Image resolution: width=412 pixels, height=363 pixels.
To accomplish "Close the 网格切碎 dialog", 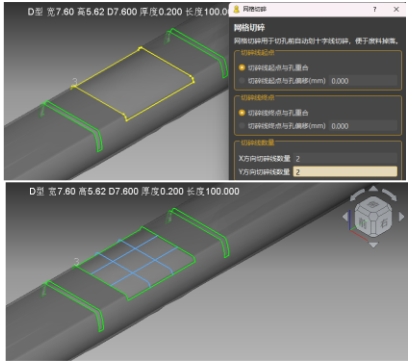I will [396, 9].
